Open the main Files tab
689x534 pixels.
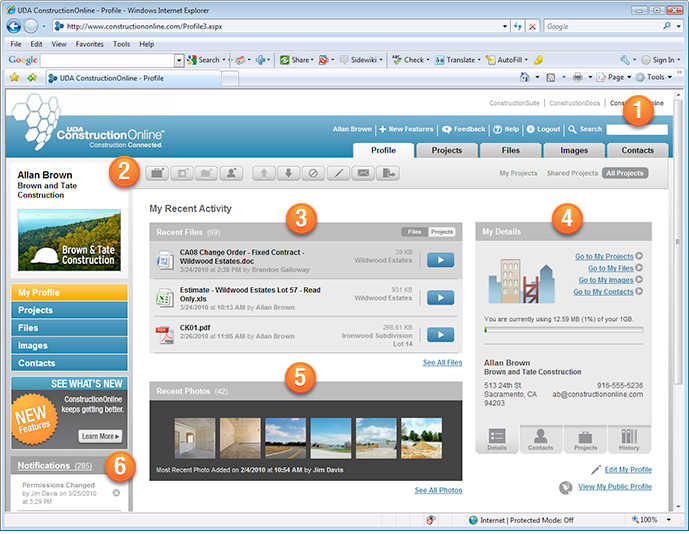coord(511,150)
